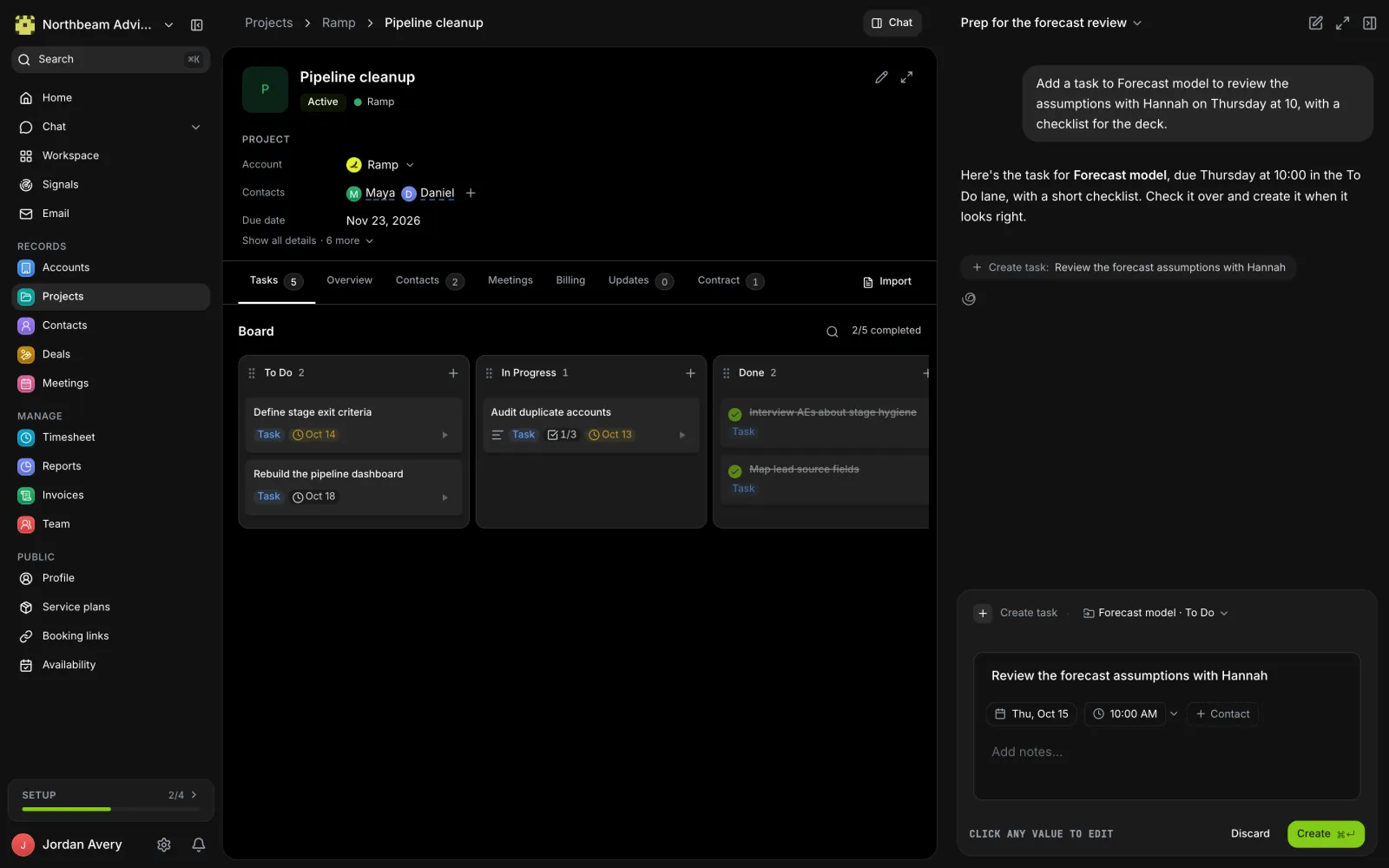The image size is (1389, 868).
Task: Add a contact with the plus after Daniel
Action: click(x=471, y=193)
